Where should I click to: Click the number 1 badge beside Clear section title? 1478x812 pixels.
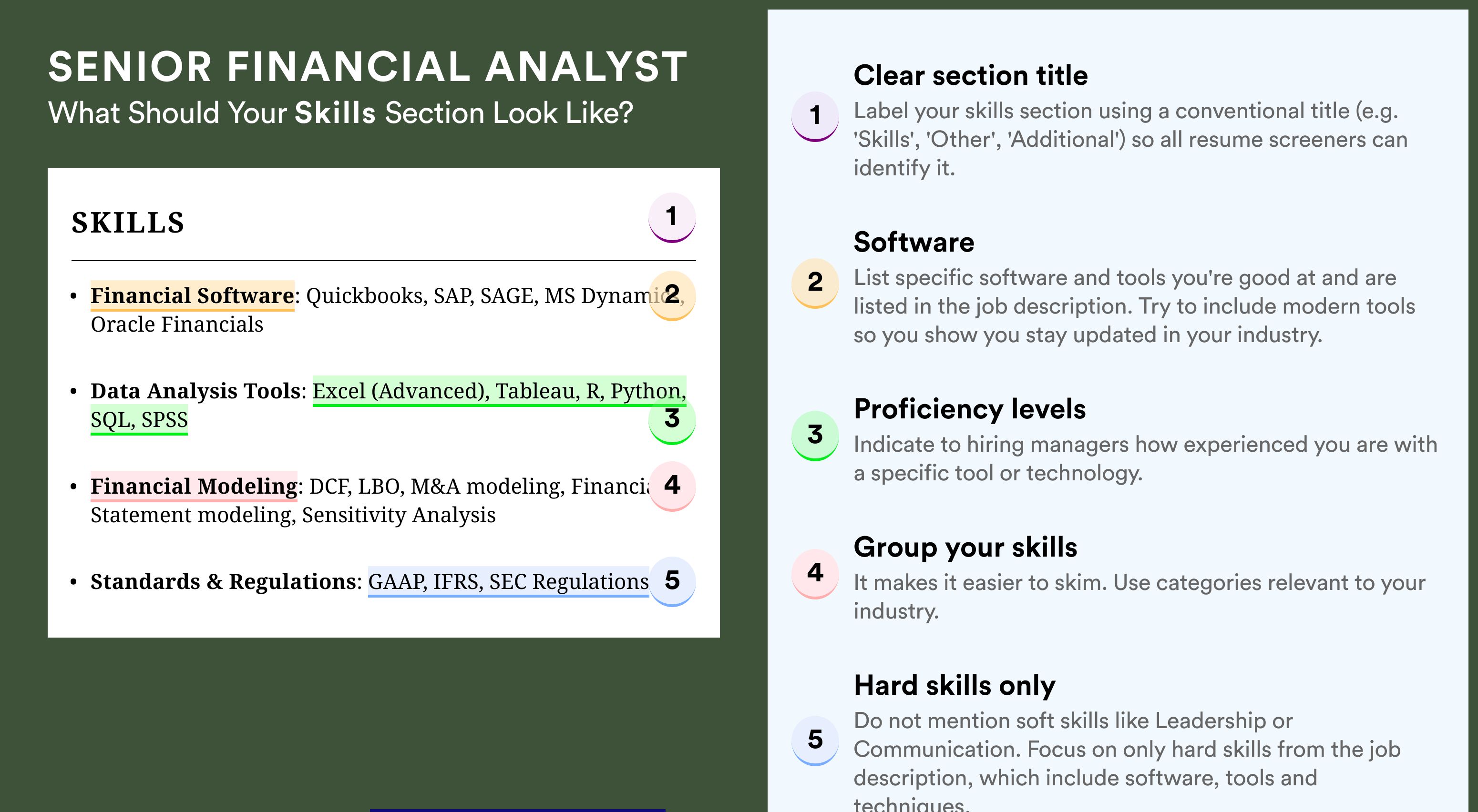[x=815, y=116]
